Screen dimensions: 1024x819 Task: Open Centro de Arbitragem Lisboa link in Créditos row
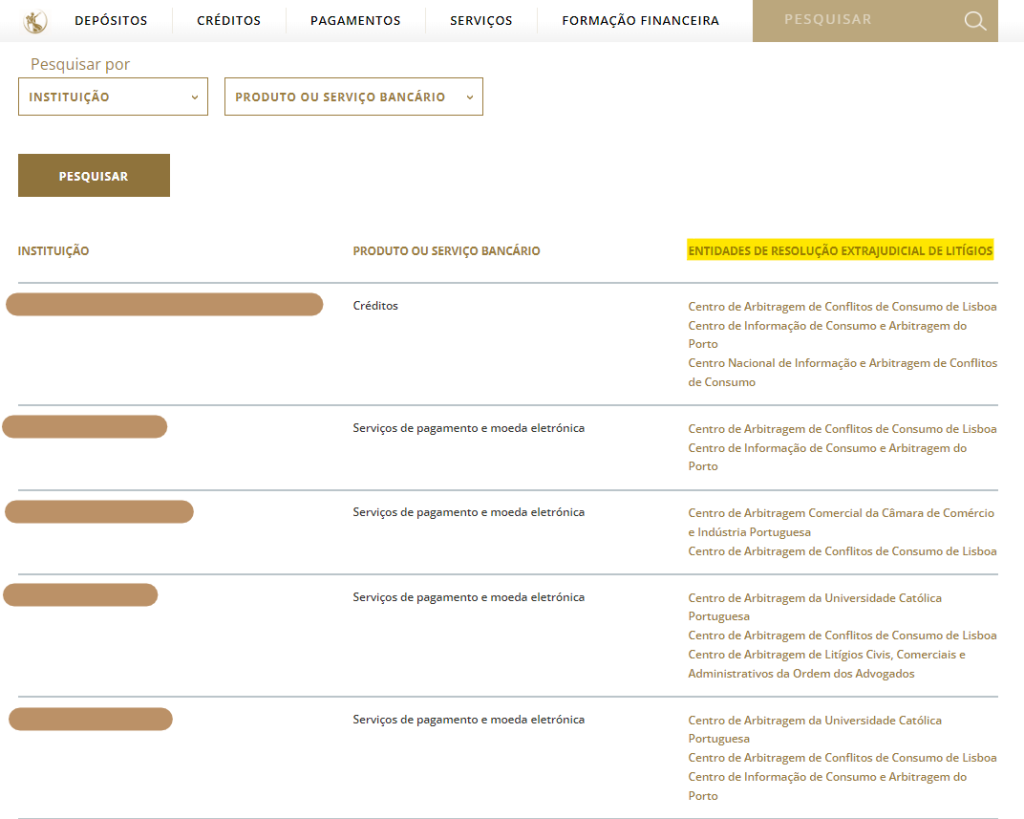point(842,306)
